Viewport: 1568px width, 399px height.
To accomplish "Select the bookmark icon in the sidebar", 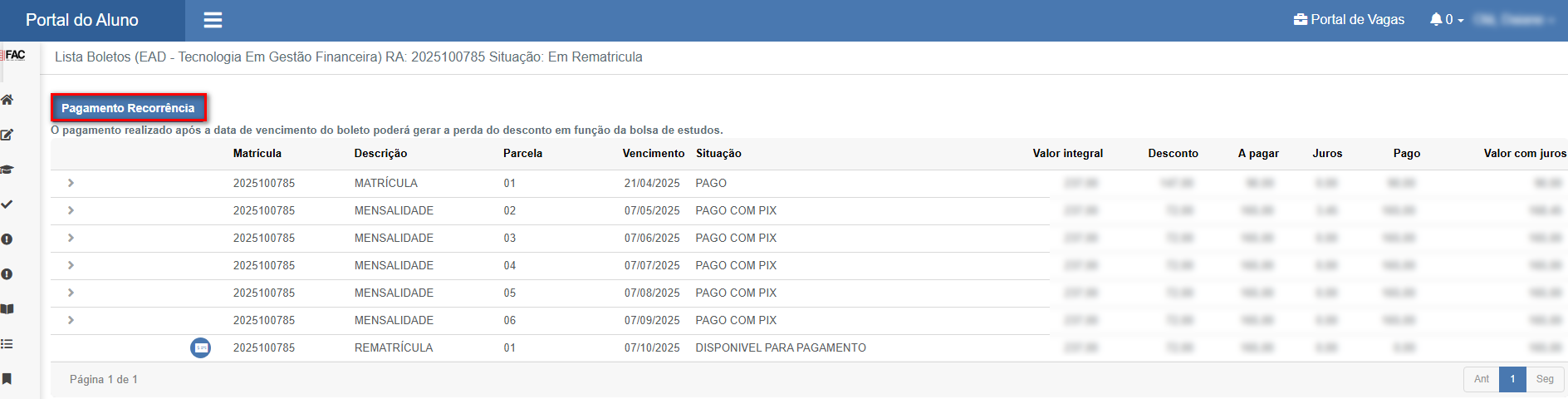I will click(x=7, y=379).
